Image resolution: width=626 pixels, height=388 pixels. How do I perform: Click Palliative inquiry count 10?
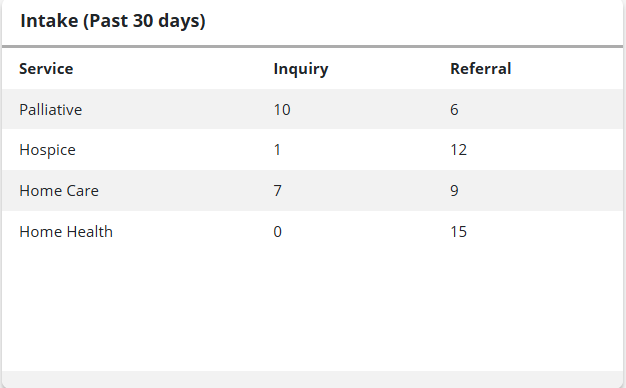coord(282,109)
